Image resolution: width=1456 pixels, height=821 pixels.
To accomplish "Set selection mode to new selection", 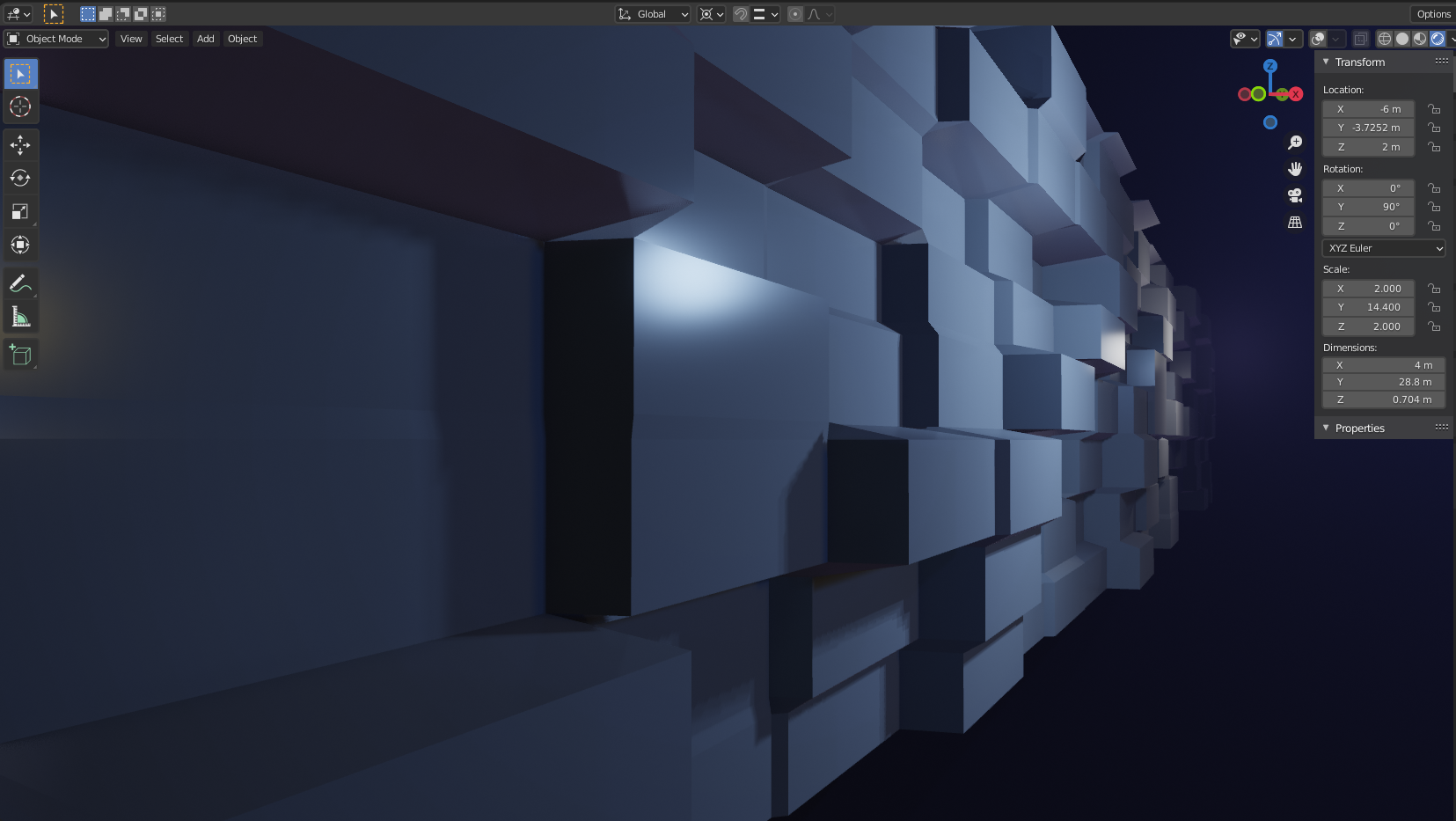I will tap(88, 14).
